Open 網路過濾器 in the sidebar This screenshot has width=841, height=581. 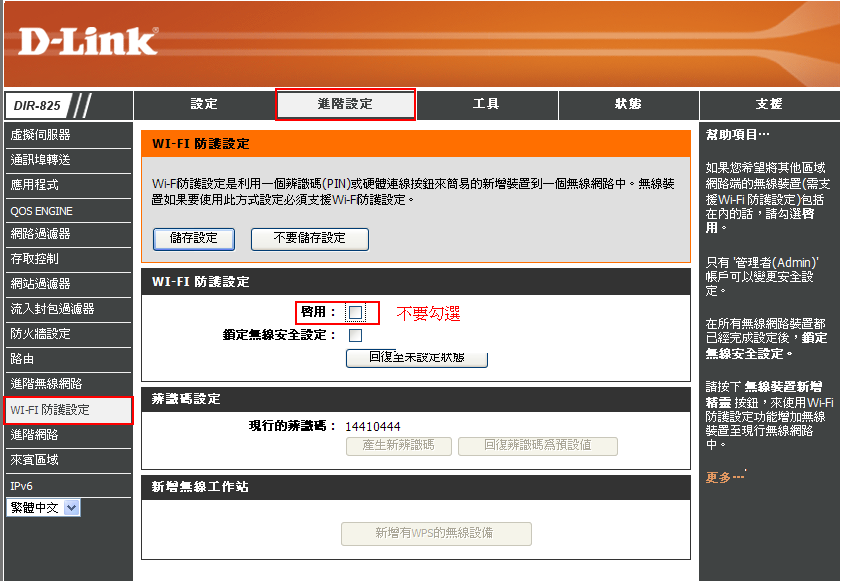(68, 234)
